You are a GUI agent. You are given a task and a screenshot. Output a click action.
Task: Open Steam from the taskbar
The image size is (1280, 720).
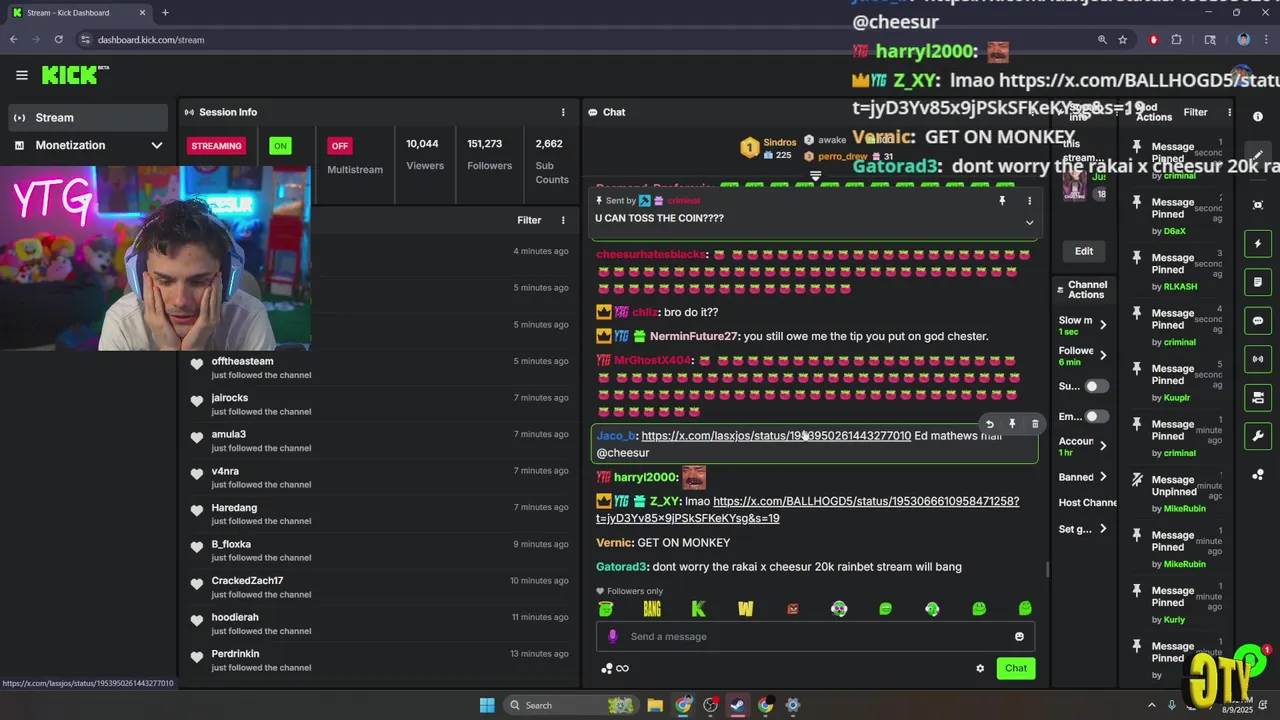pos(737,705)
